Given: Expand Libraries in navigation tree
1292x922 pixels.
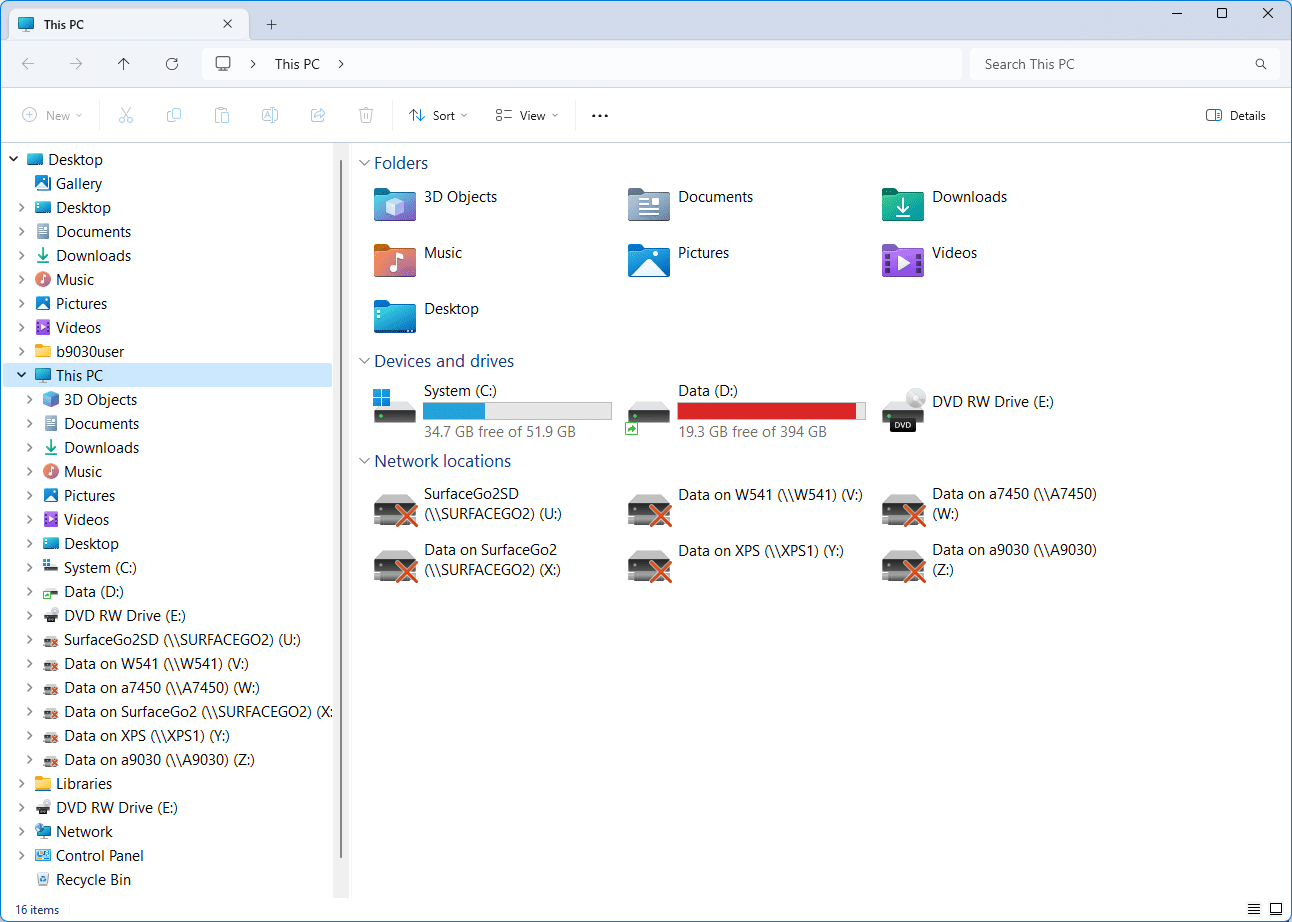Looking at the screenshot, I should pyautogui.click(x=21, y=783).
